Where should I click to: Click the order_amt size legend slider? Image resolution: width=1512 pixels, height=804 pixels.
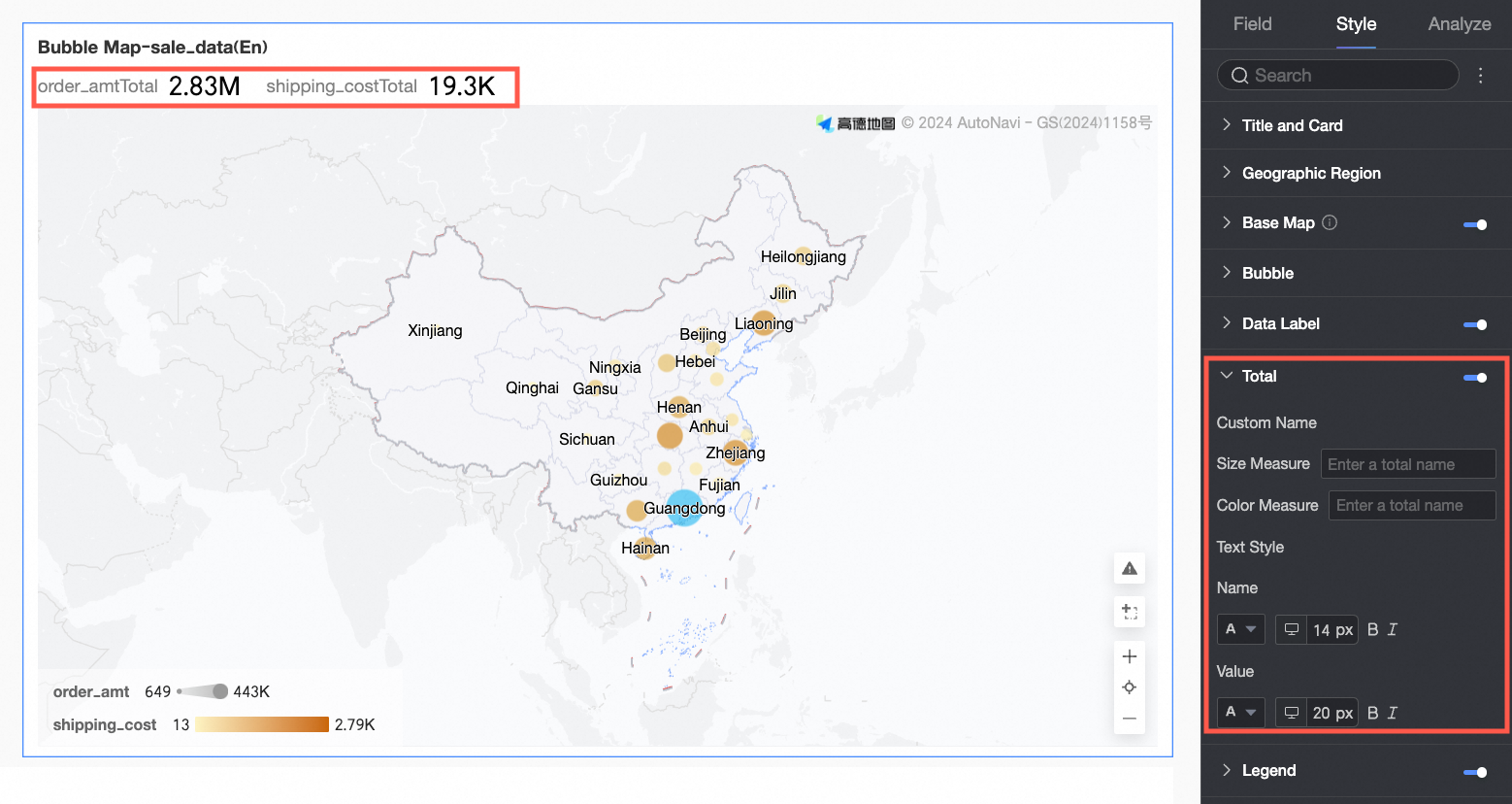click(203, 691)
